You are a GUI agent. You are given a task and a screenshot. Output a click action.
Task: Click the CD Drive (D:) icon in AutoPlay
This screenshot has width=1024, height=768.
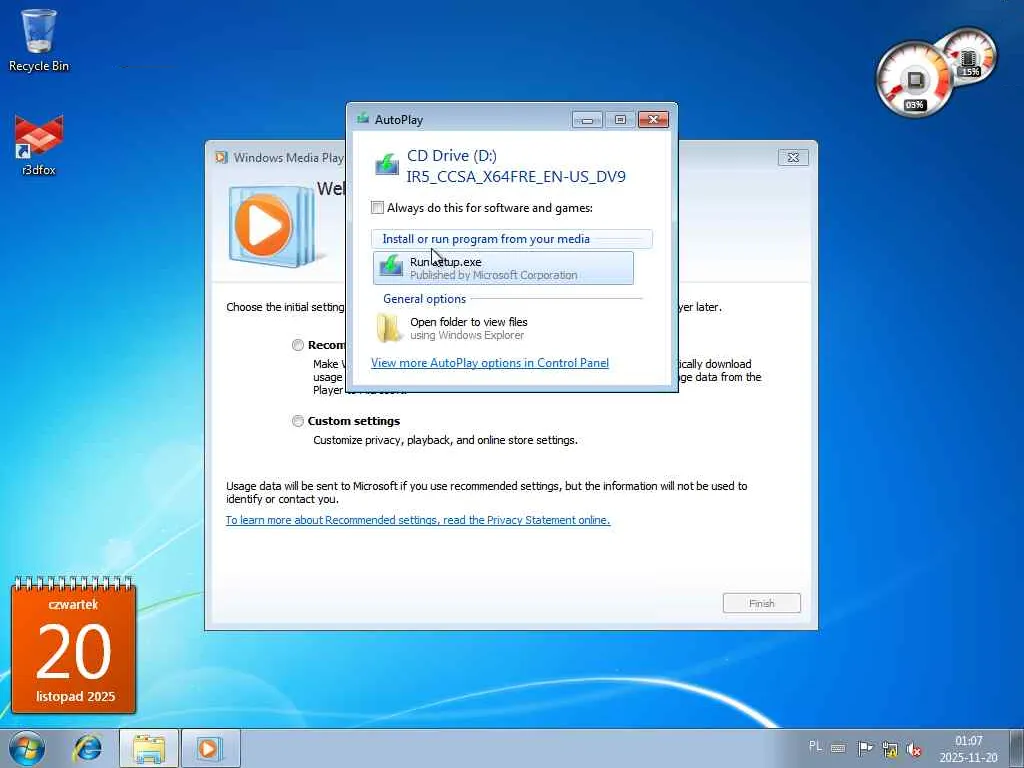387,165
